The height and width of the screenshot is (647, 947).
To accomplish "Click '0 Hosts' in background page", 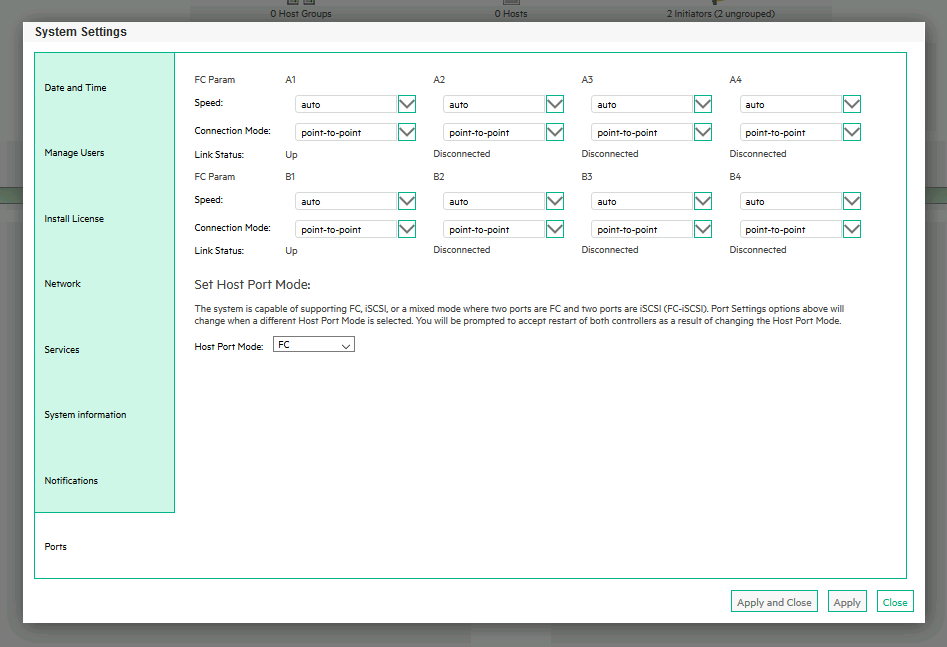I will pyautogui.click(x=511, y=13).
